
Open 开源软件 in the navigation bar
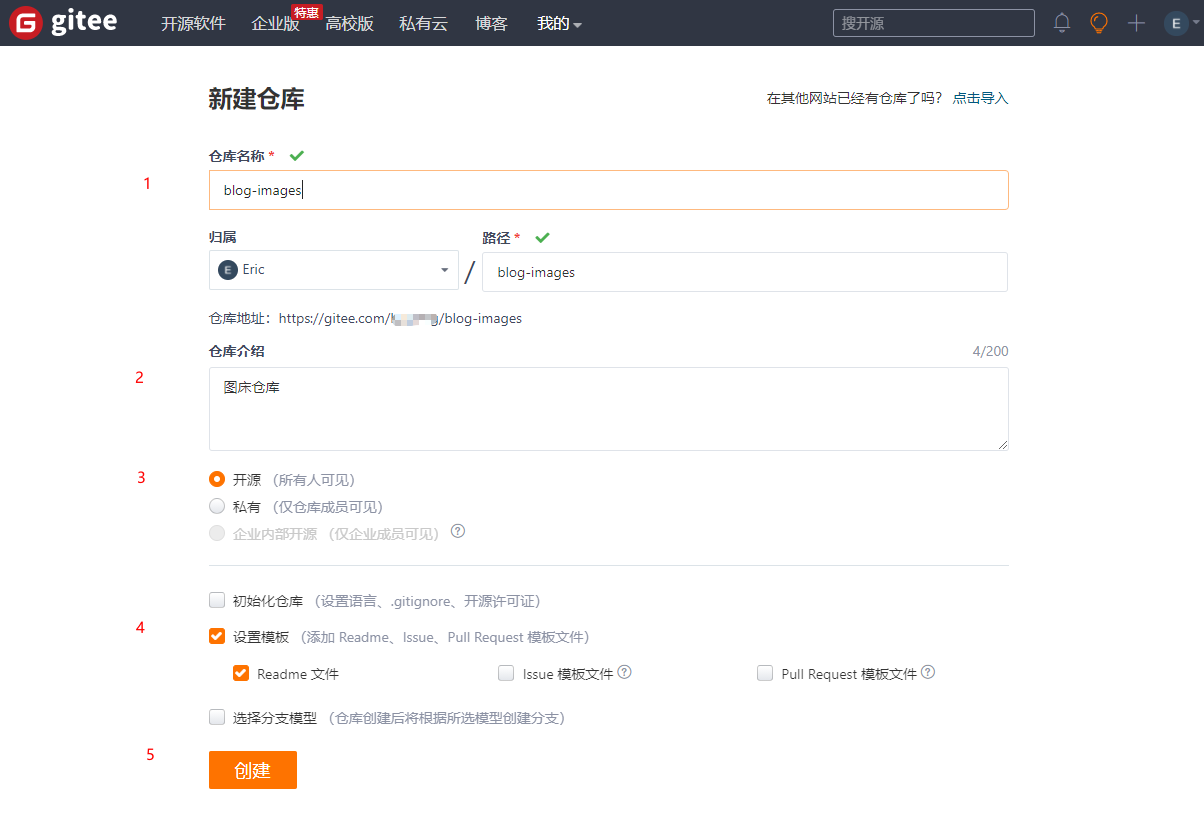click(x=193, y=24)
